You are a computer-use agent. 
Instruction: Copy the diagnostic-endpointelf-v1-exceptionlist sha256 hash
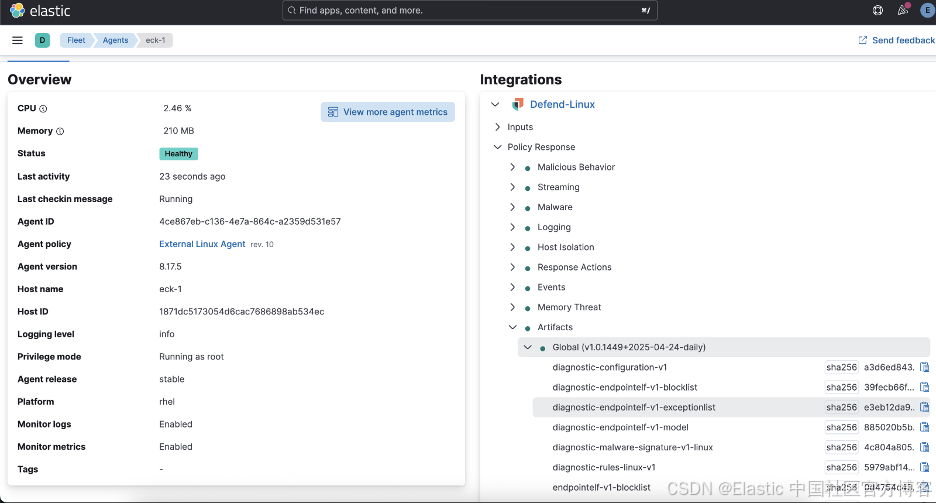coord(925,407)
